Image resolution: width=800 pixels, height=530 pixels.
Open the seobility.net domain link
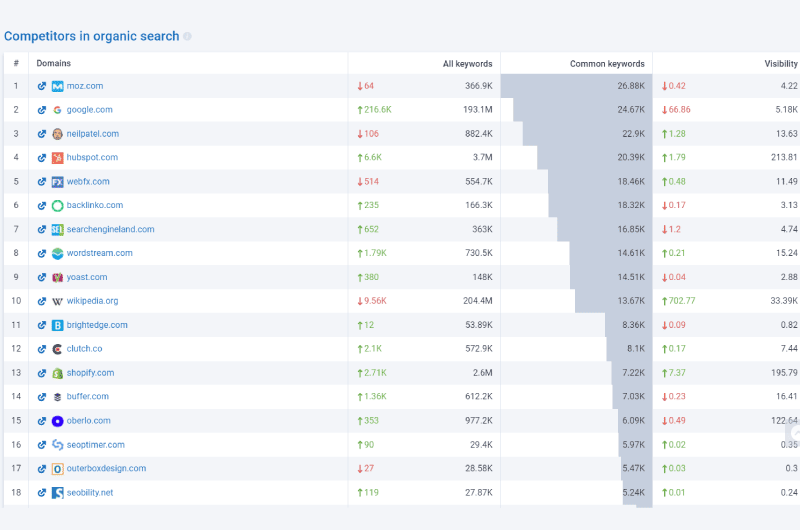[90, 492]
